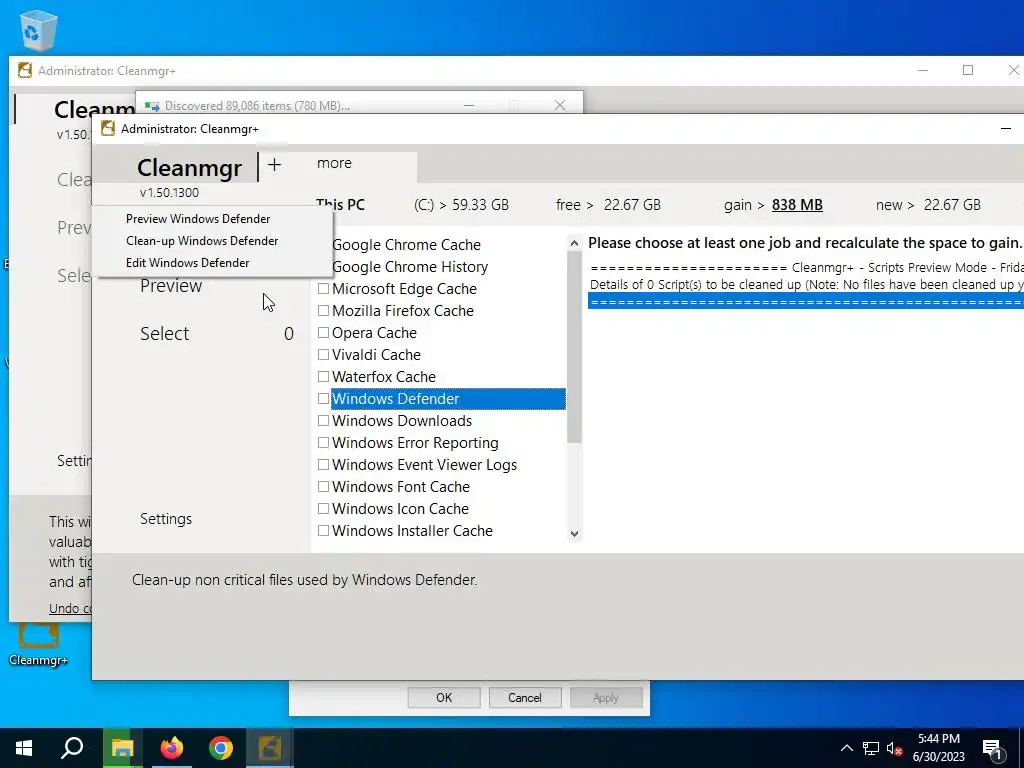The width and height of the screenshot is (1024, 768).
Task: Check the Windows Icon Cache checkbox
Action: (x=323, y=509)
